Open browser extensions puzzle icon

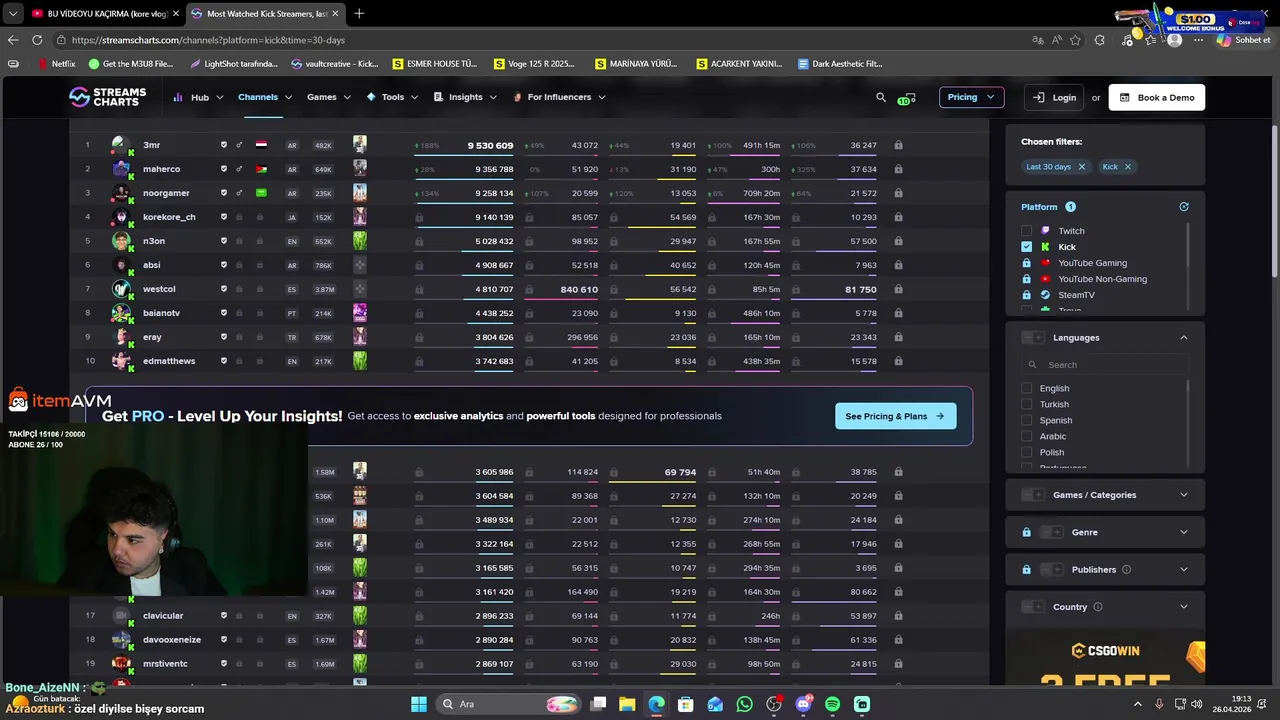1100,40
